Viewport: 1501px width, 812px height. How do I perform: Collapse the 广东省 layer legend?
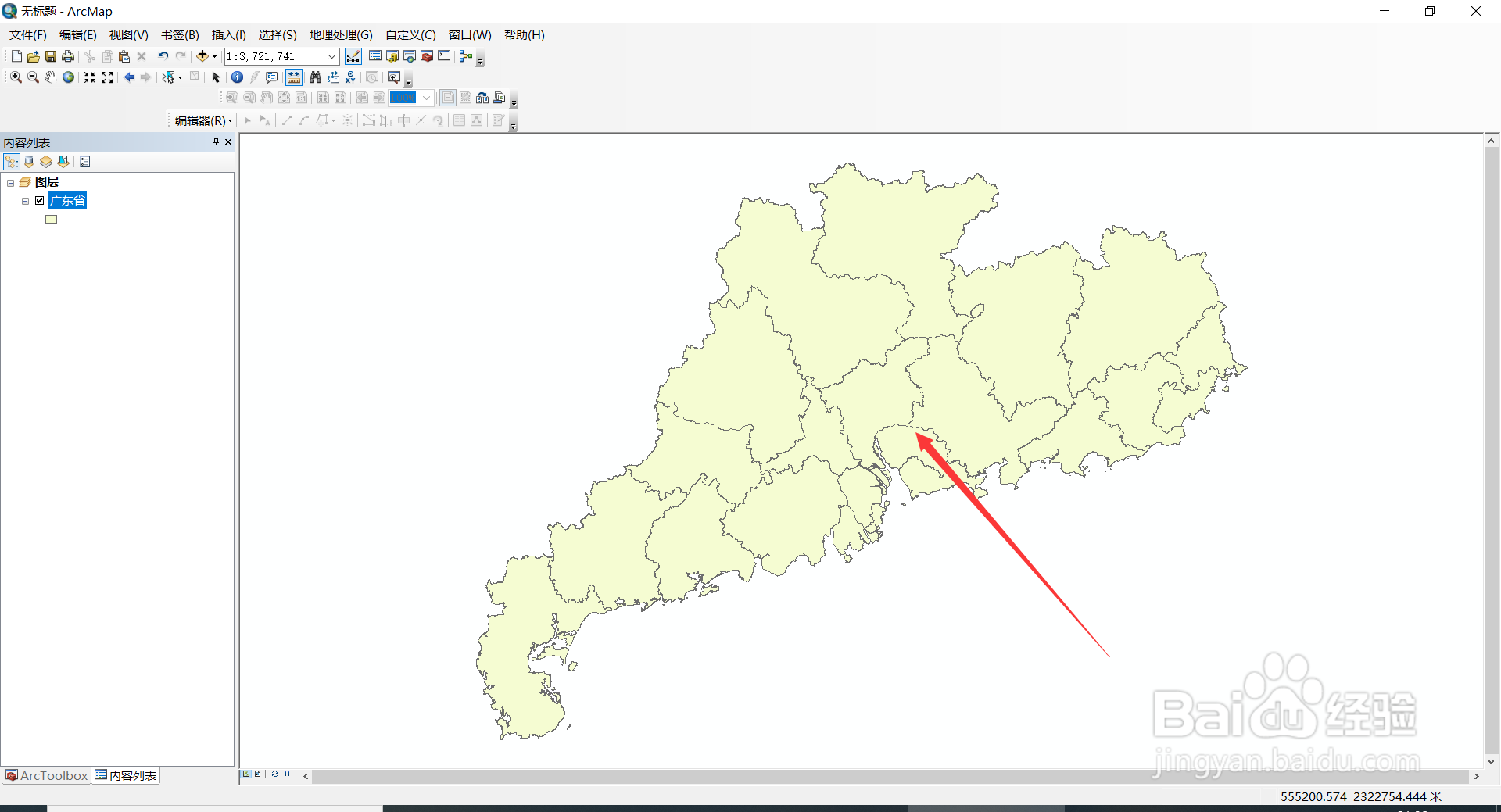pos(25,200)
